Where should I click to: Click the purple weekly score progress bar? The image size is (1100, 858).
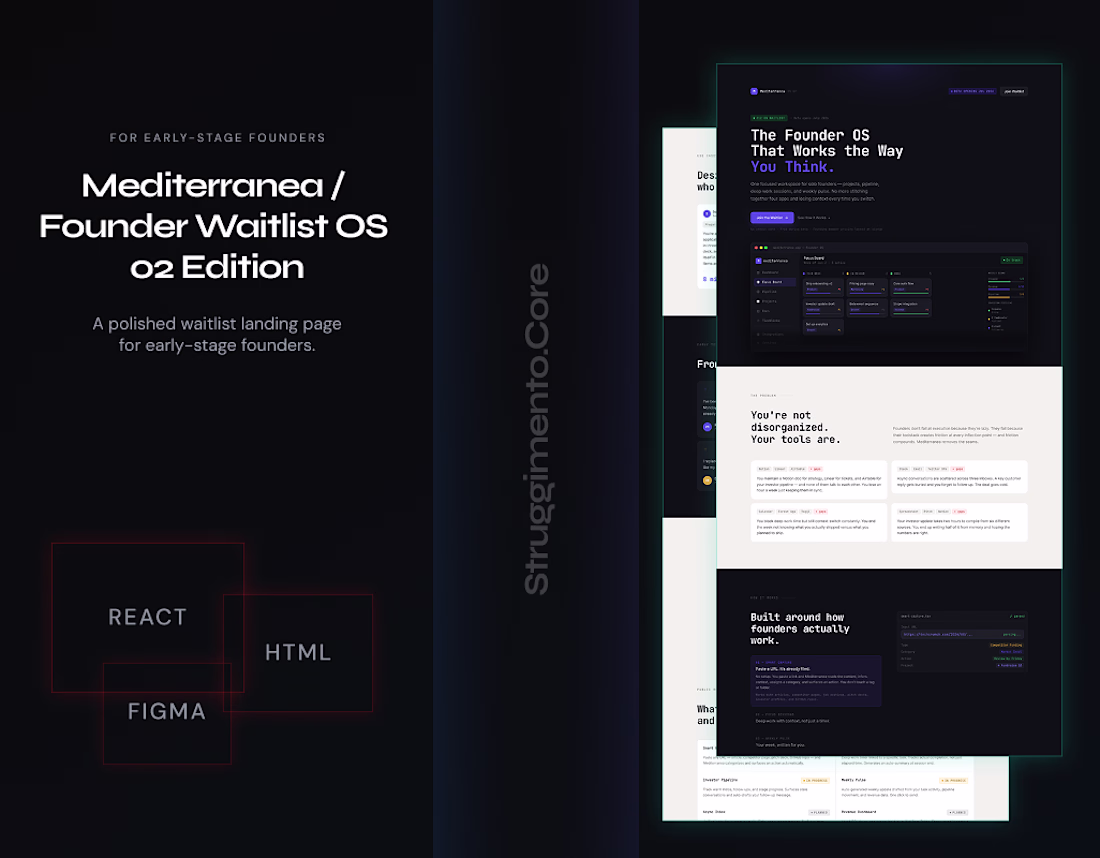pos(1006,289)
